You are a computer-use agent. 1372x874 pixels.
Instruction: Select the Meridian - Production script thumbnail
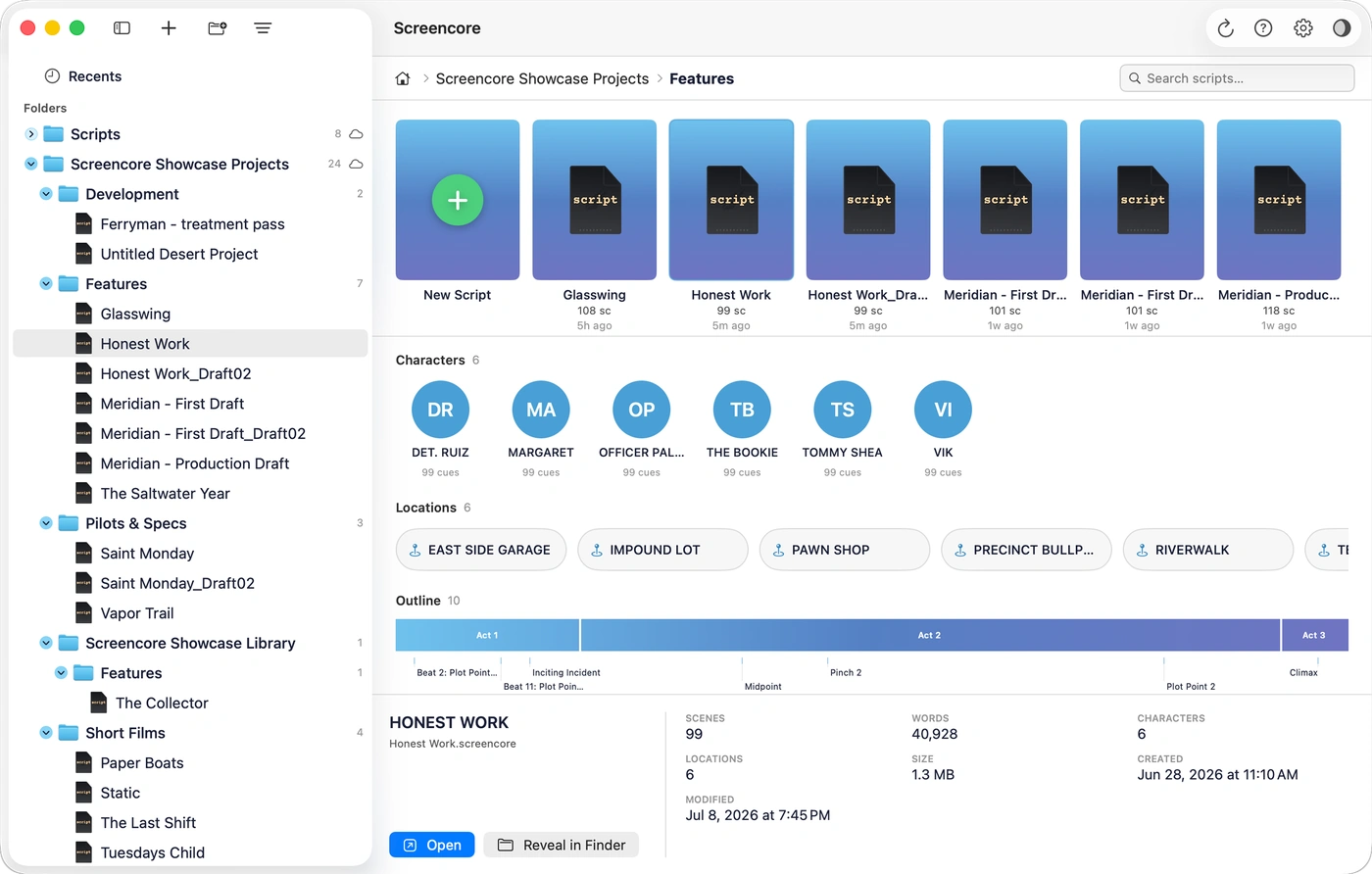(1279, 200)
